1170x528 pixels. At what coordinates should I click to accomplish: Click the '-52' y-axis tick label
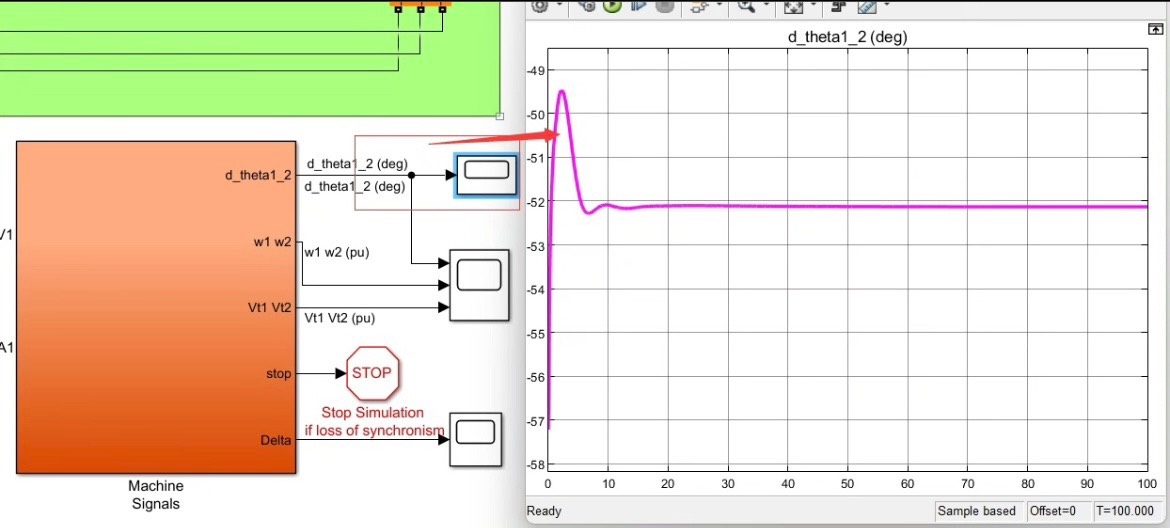point(536,202)
